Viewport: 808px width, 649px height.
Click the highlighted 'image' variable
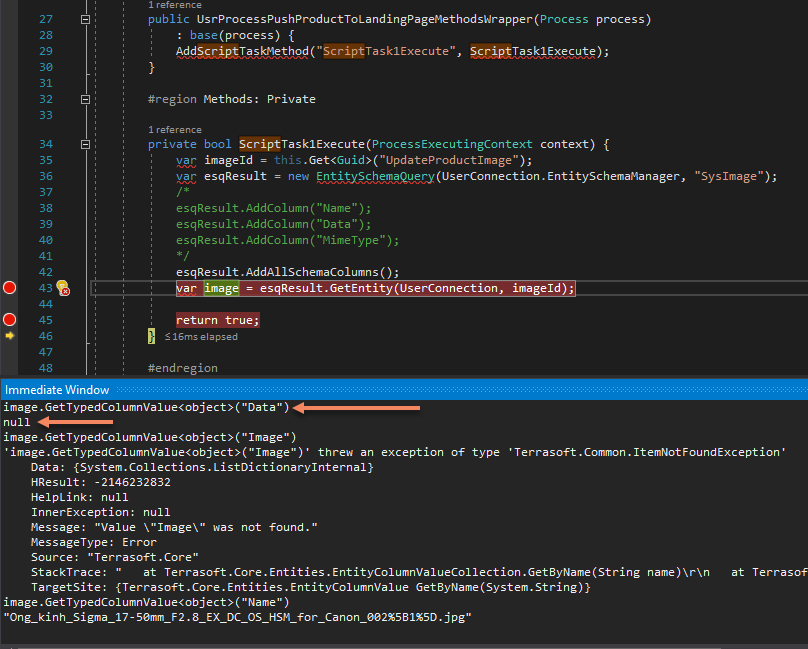click(222, 288)
